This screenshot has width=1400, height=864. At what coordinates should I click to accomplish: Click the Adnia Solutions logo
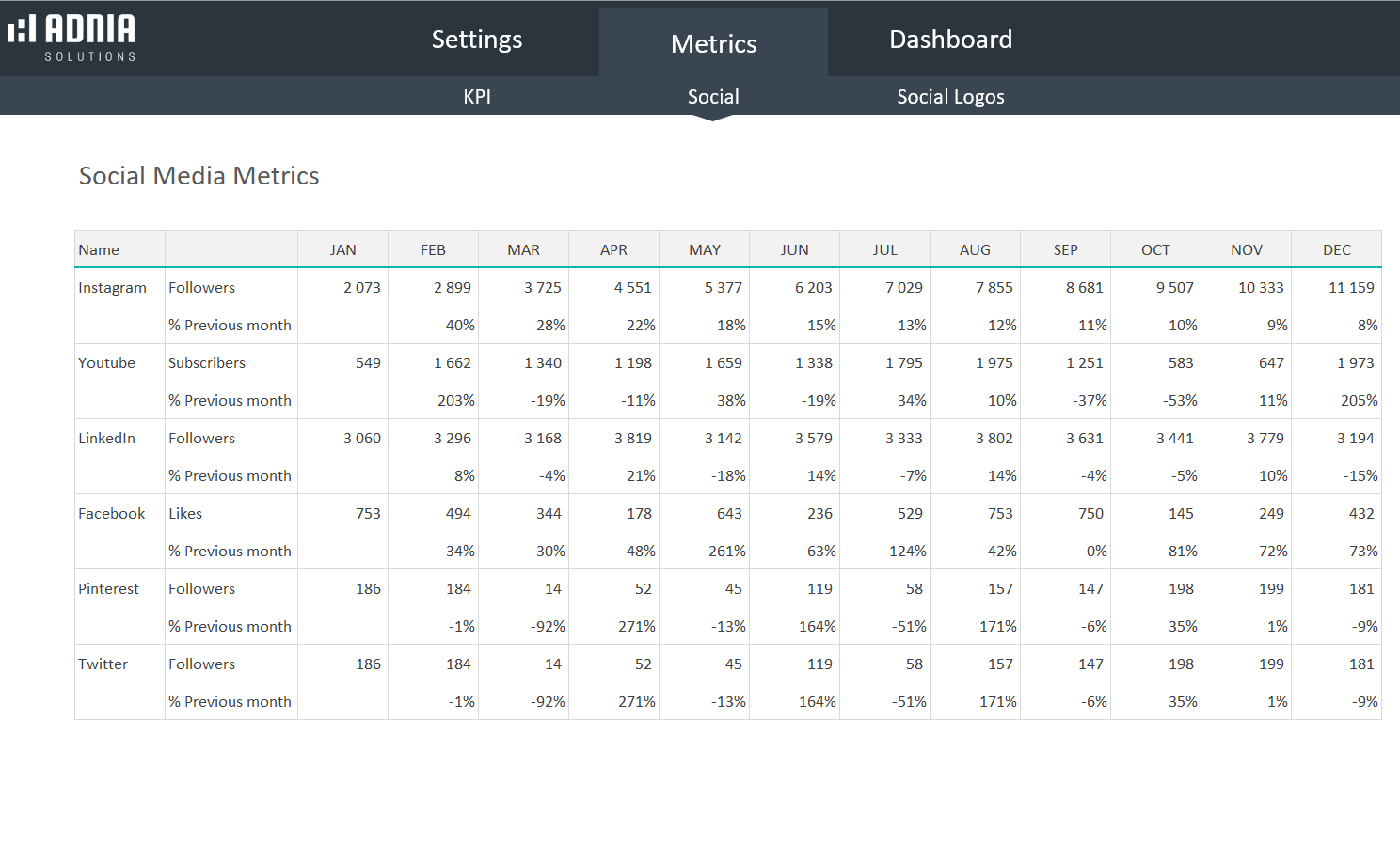coord(72,38)
